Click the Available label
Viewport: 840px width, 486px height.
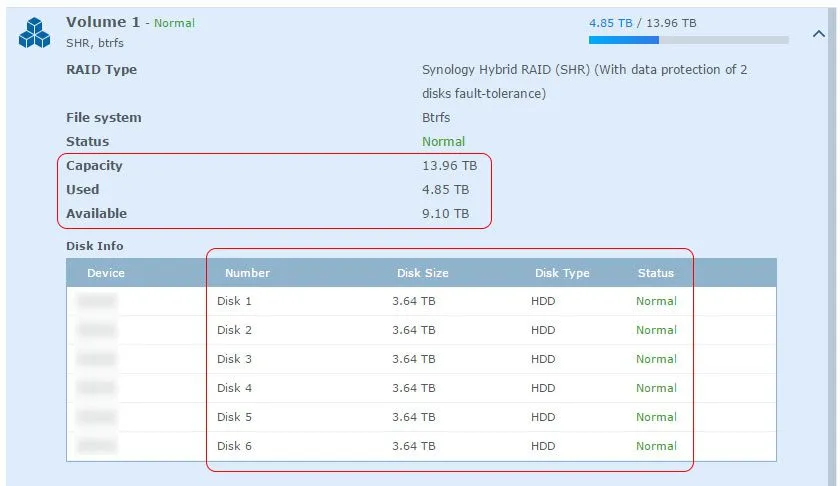pyautogui.click(x=96, y=213)
